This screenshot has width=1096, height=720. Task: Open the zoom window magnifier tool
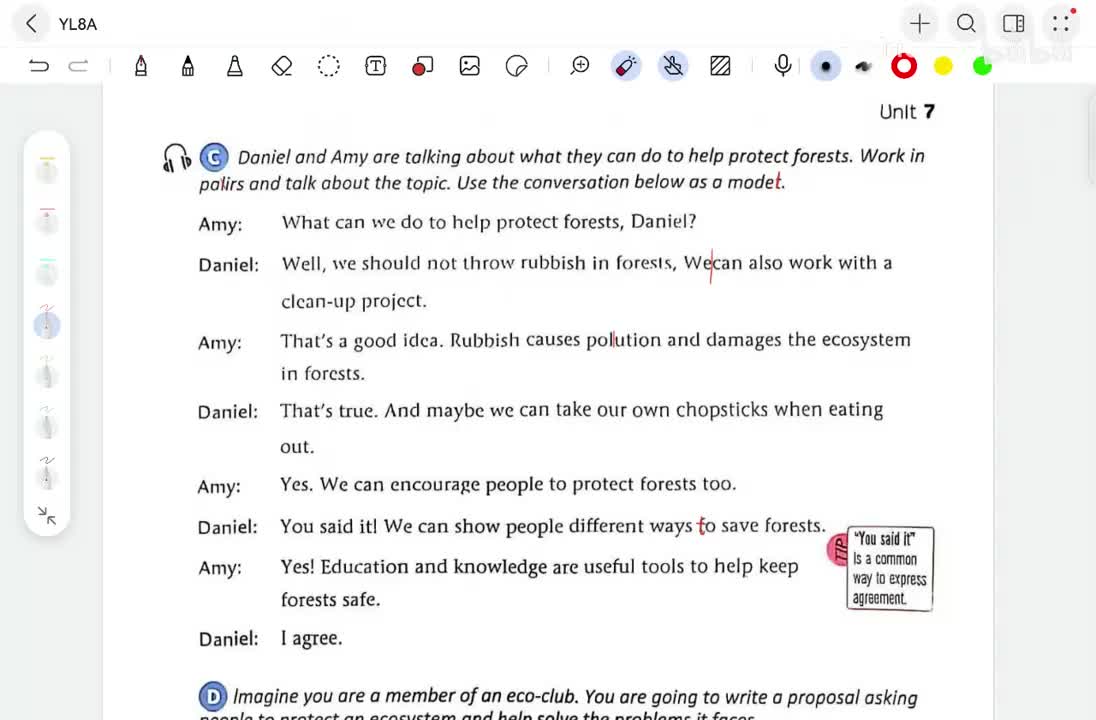579,66
